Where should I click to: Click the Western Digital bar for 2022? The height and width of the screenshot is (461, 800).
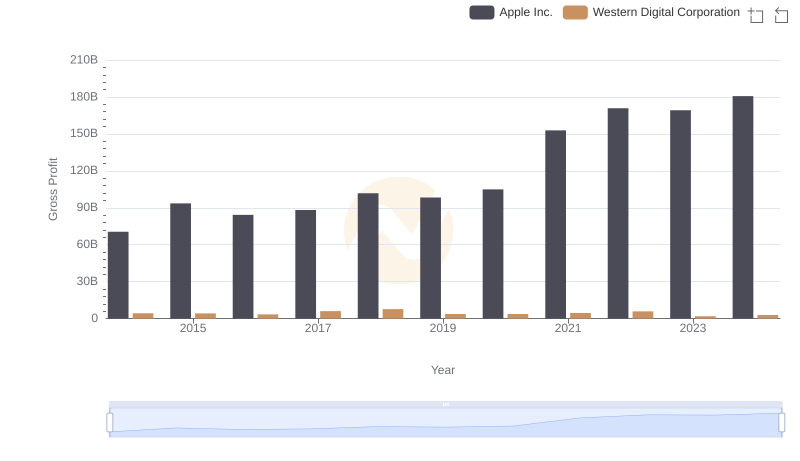coord(643,315)
